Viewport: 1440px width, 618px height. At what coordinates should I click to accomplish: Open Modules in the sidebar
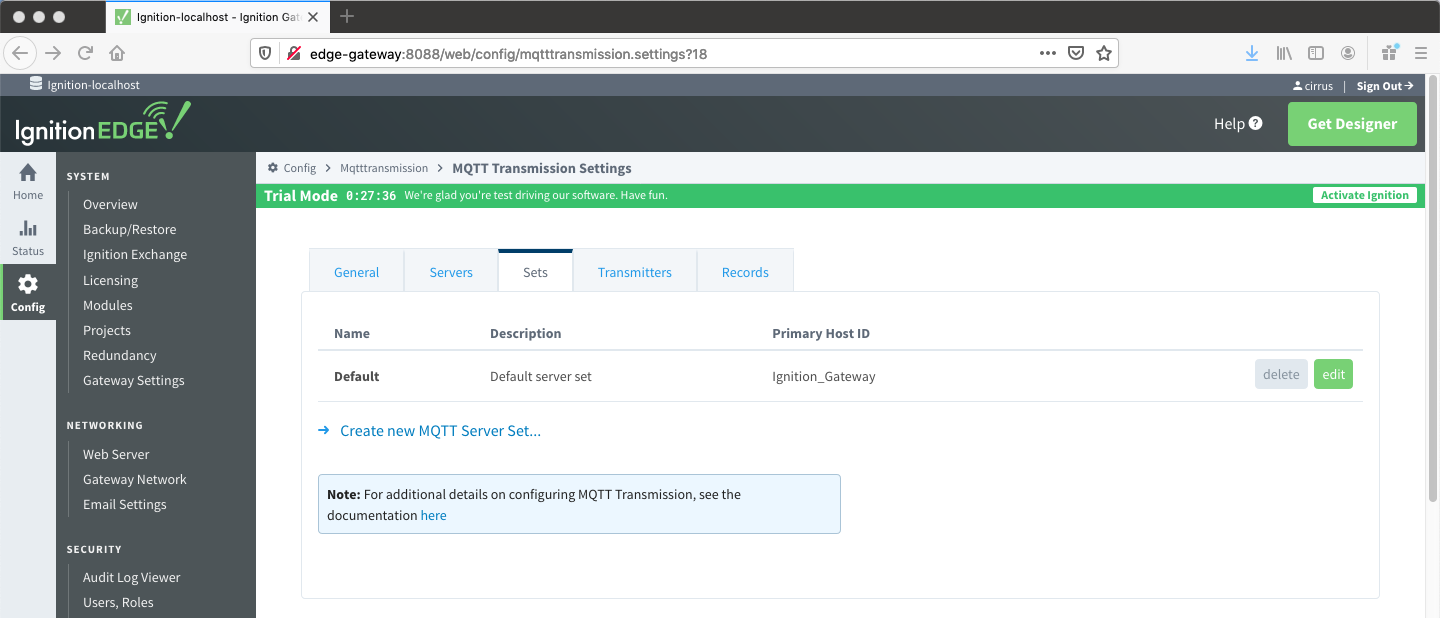108,305
